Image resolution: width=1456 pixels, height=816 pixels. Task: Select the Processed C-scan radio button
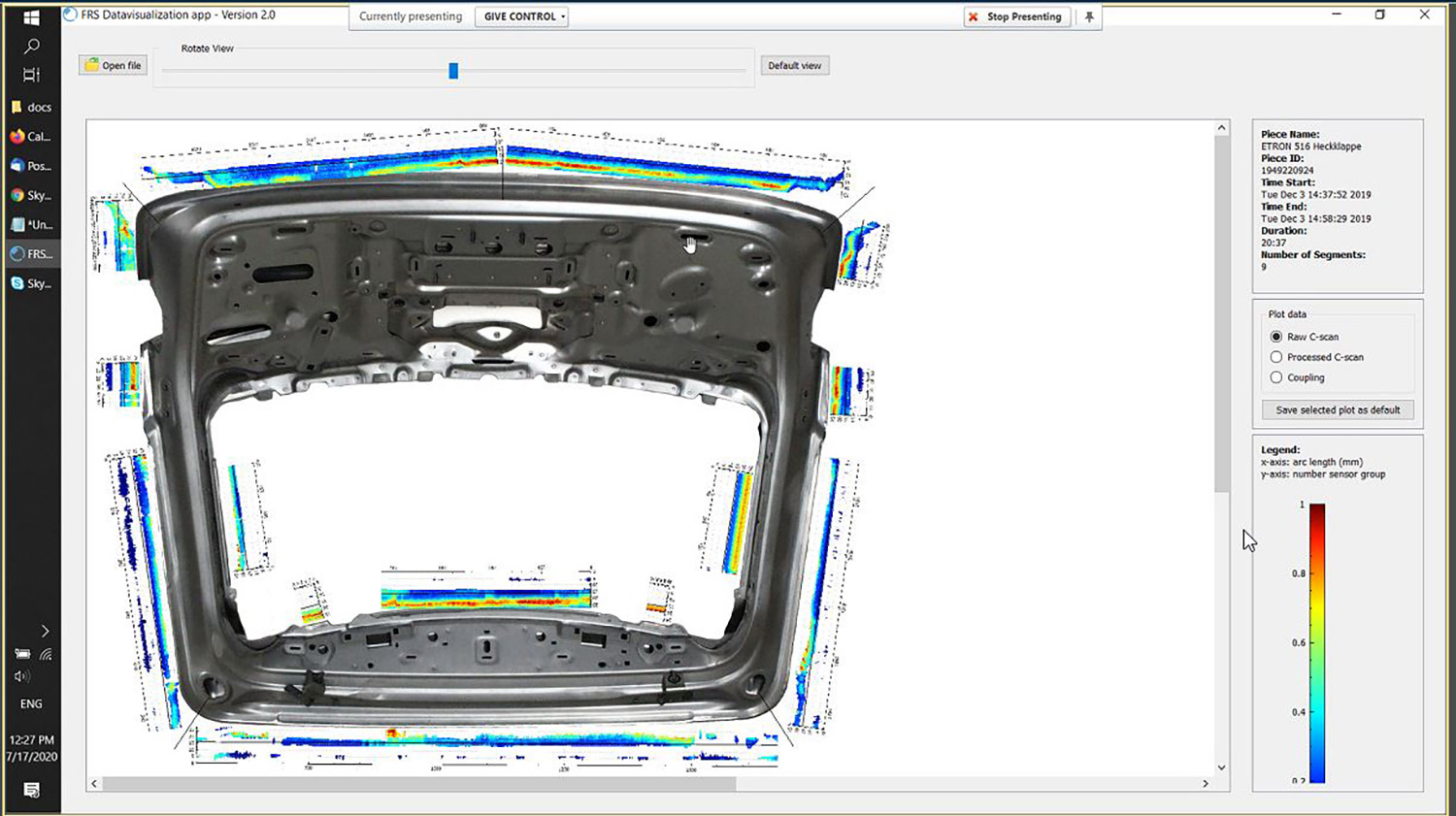pyautogui.click(x=1276, y=357)
